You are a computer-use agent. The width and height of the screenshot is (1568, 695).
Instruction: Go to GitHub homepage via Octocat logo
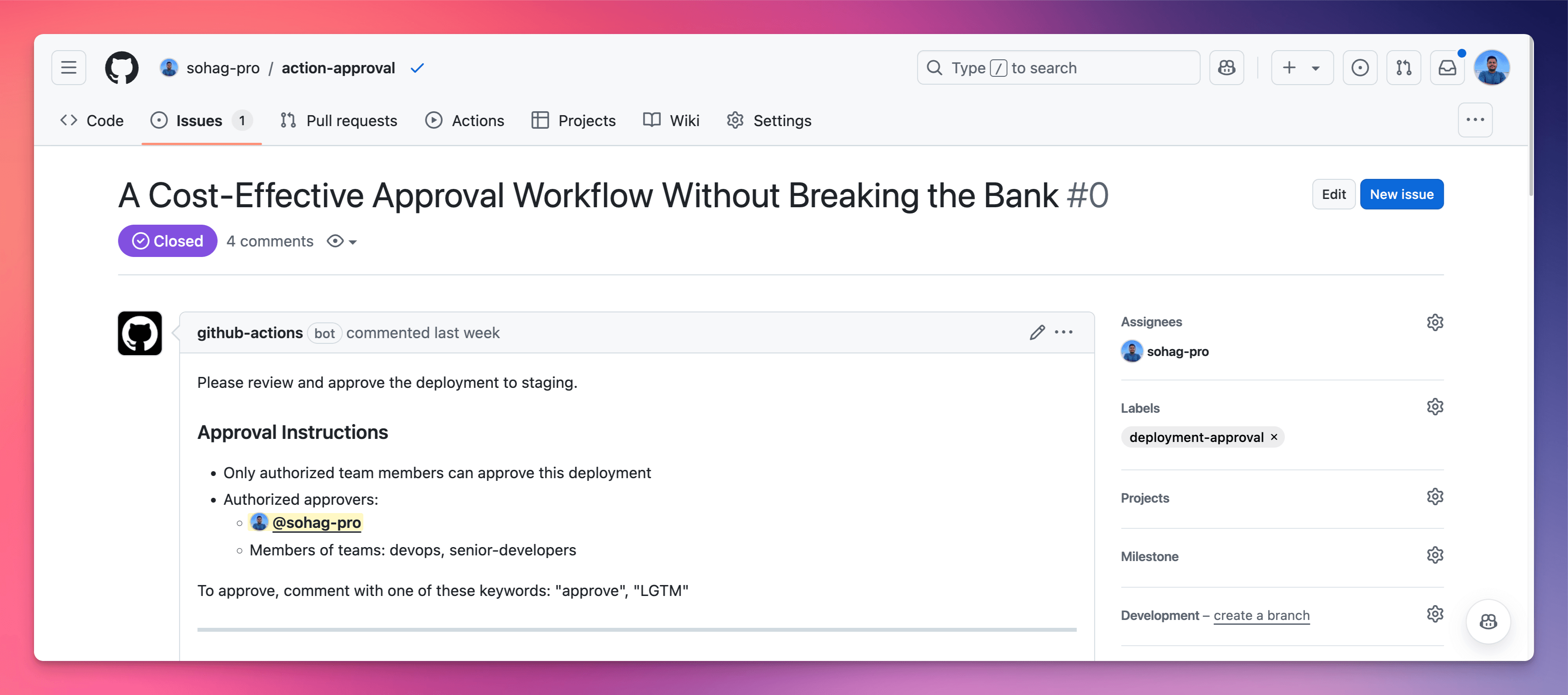122,68
